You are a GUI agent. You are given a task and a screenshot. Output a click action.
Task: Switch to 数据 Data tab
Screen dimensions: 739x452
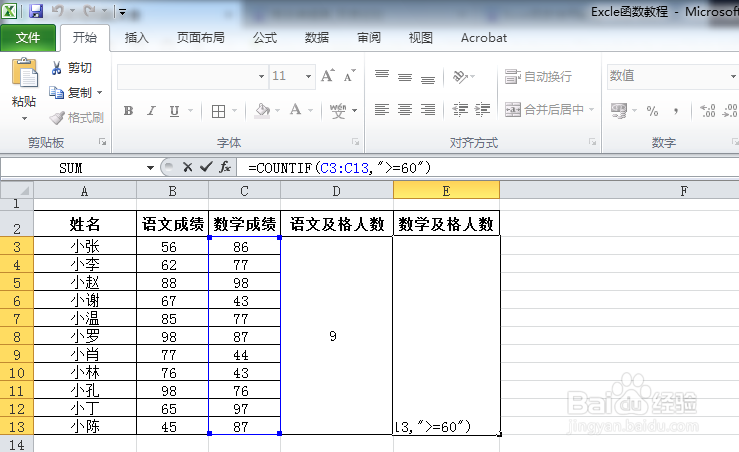pyautogui.click(x=316, y=38)
